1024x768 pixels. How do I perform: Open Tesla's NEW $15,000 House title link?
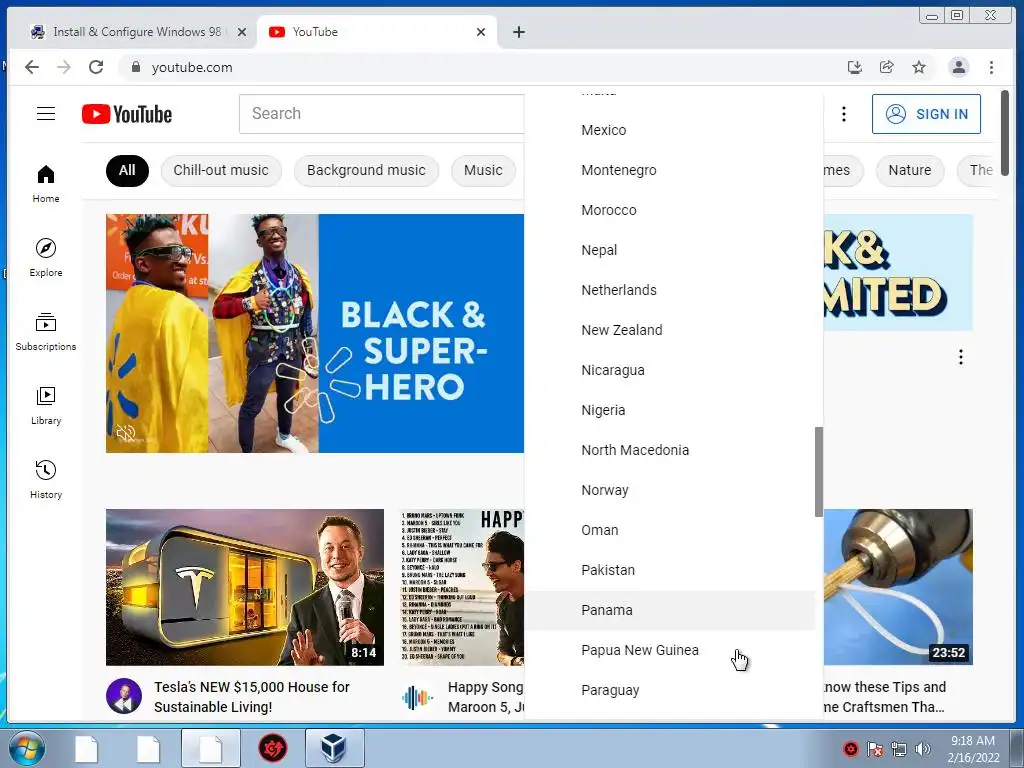[252, 697]
